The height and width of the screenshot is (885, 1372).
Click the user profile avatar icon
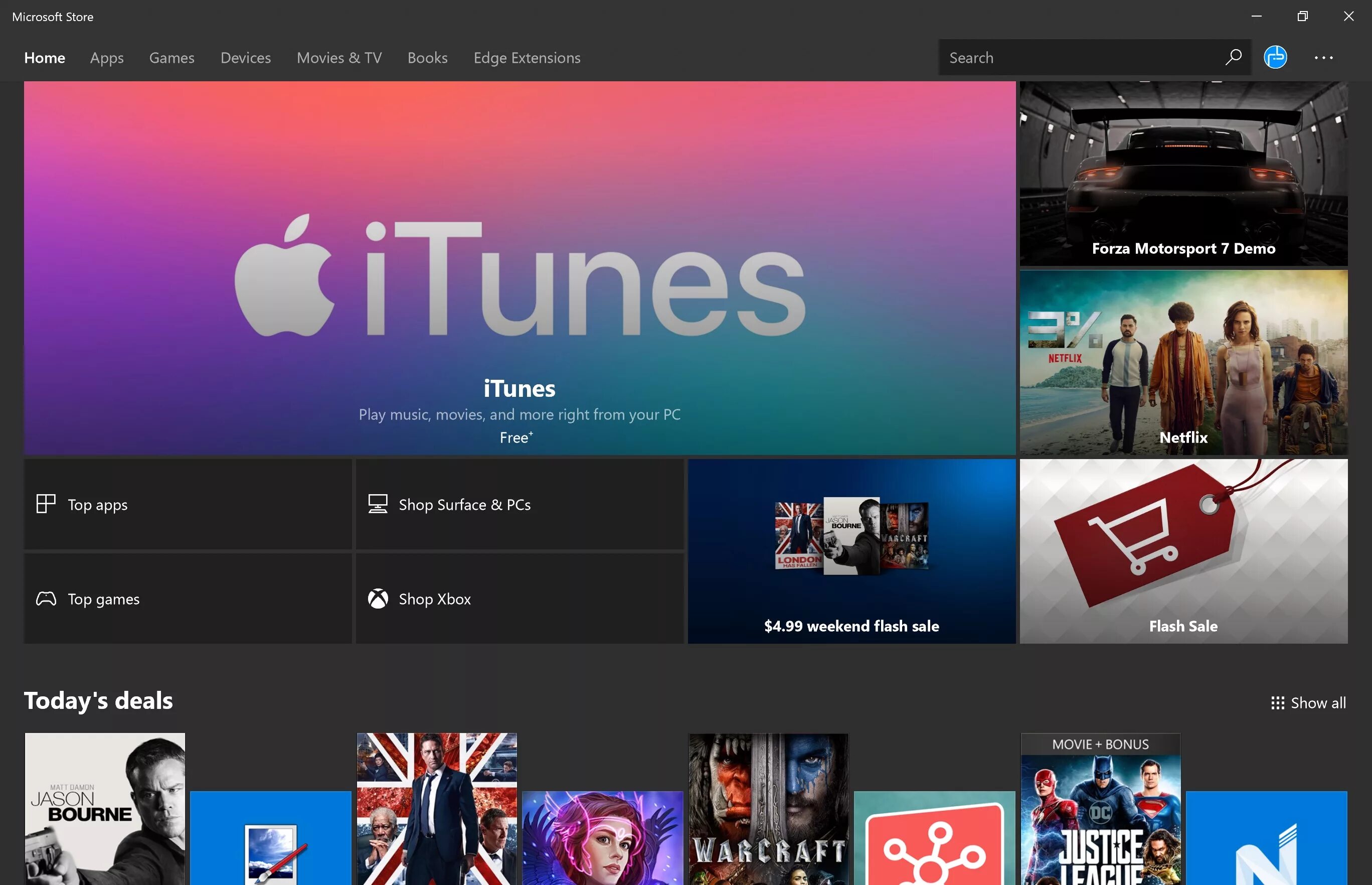click(x=1276, y=57)
